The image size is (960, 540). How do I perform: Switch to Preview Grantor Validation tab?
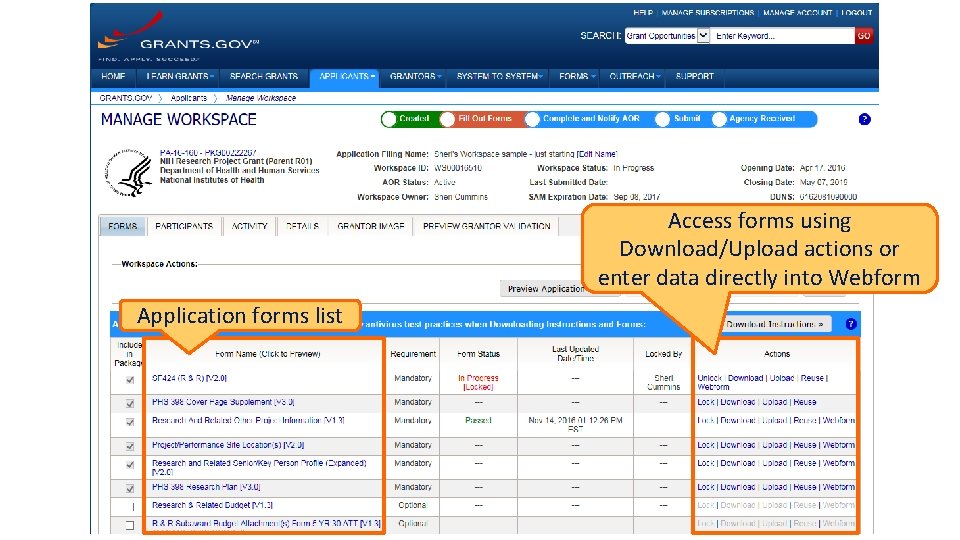[486, 226]
